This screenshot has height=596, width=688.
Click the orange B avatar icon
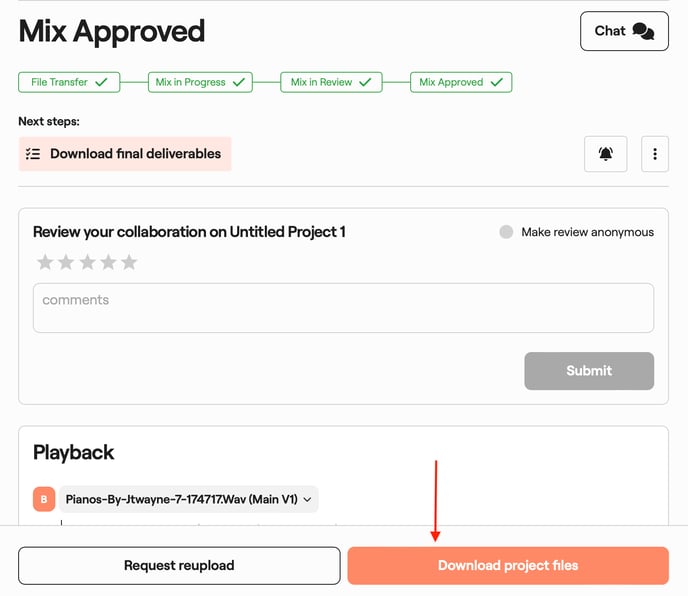point(44,499)
